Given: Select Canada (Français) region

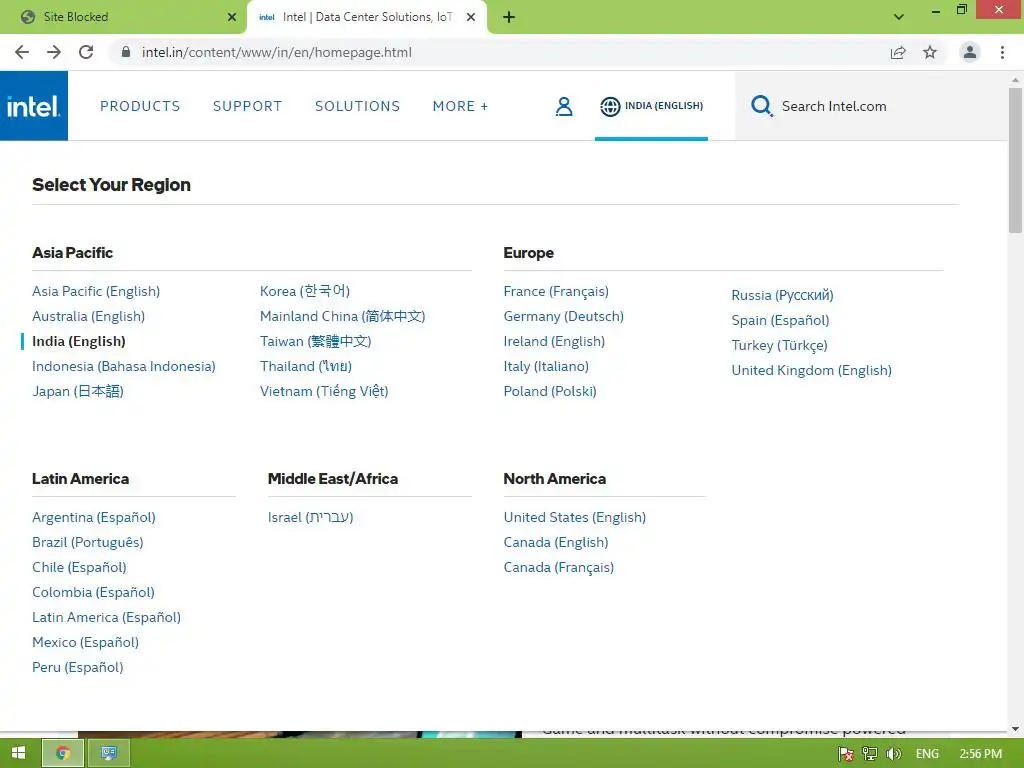Looking at the screenshot, I should 558,567.
